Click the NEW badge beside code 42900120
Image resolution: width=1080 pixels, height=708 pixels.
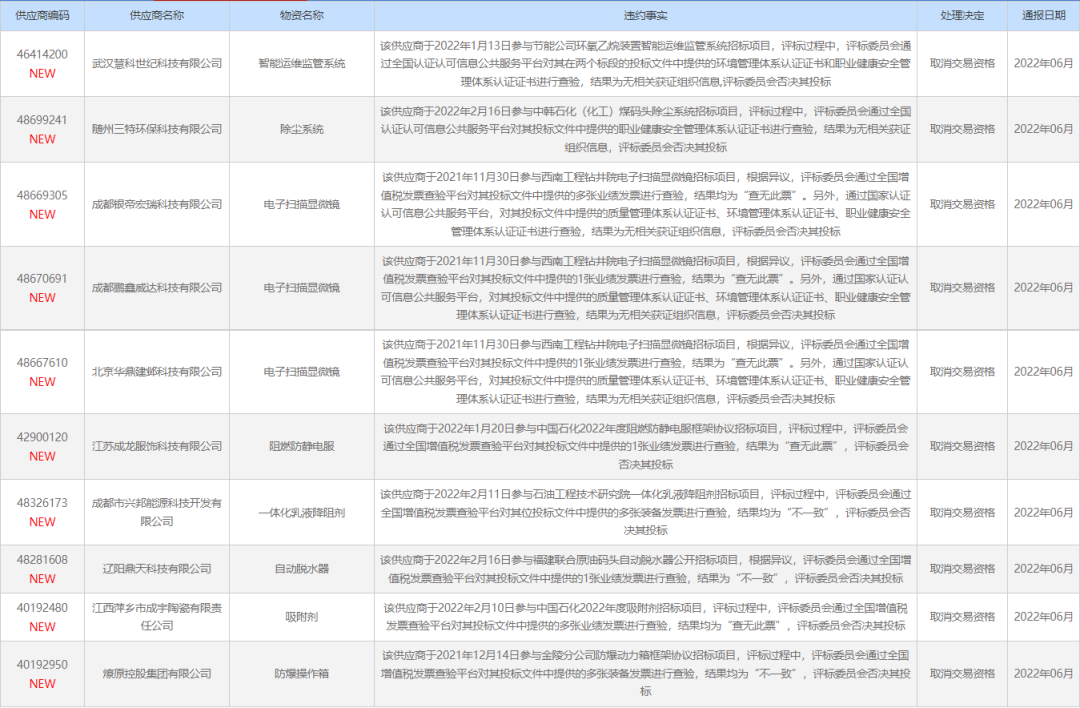[x=45, y=458]
